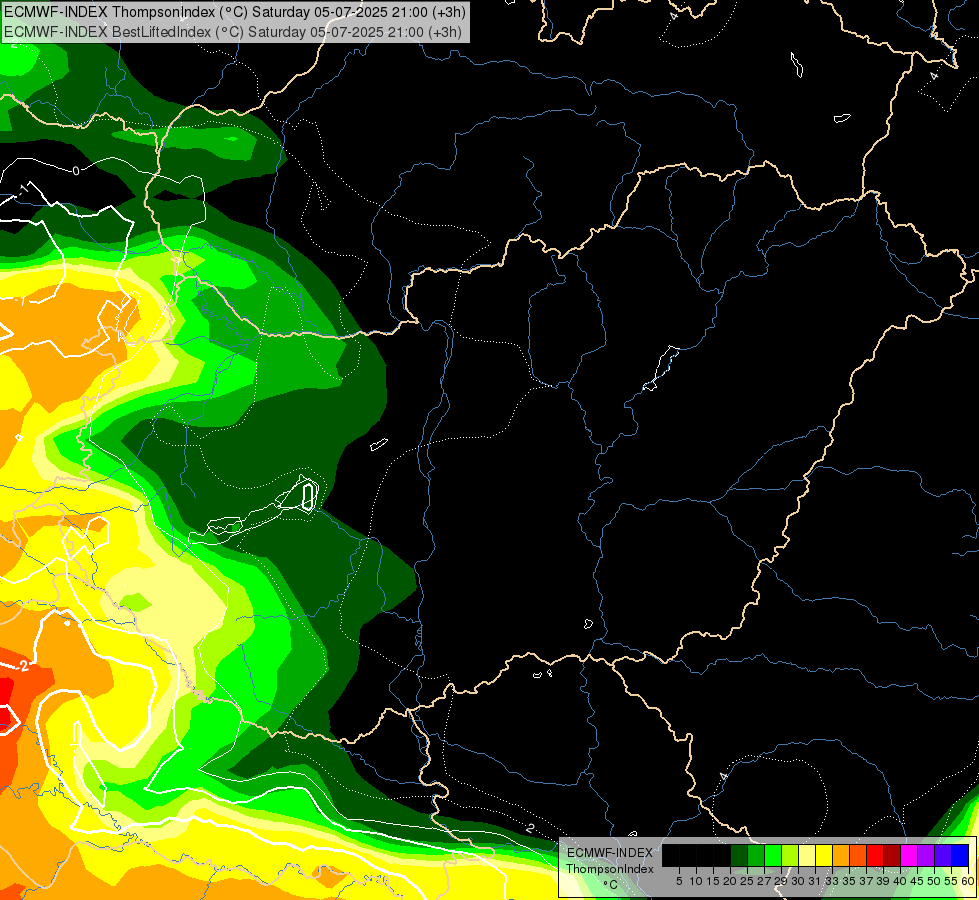The image size is (979, 900).
Task: Select the orange-red 35-37 legend swatch
Action: pos(858,855)
